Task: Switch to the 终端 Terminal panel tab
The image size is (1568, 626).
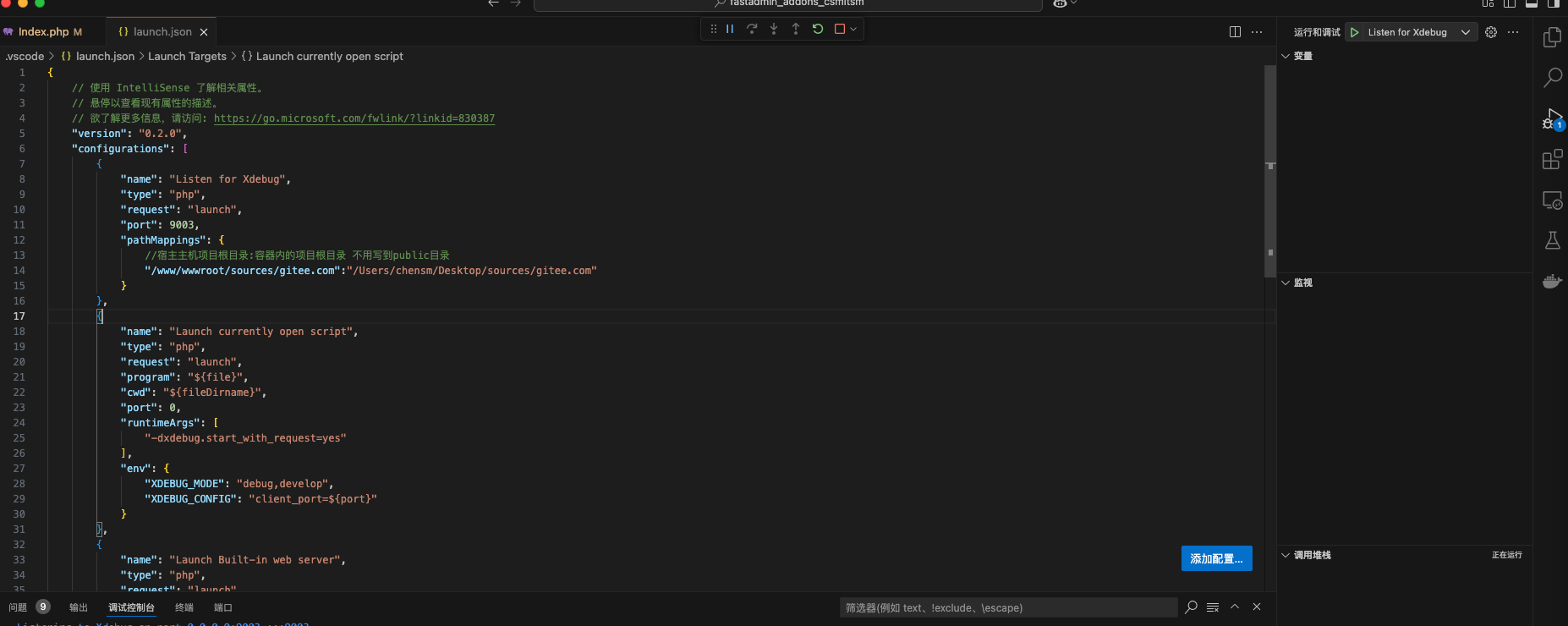Action: (x=184, y=607)
